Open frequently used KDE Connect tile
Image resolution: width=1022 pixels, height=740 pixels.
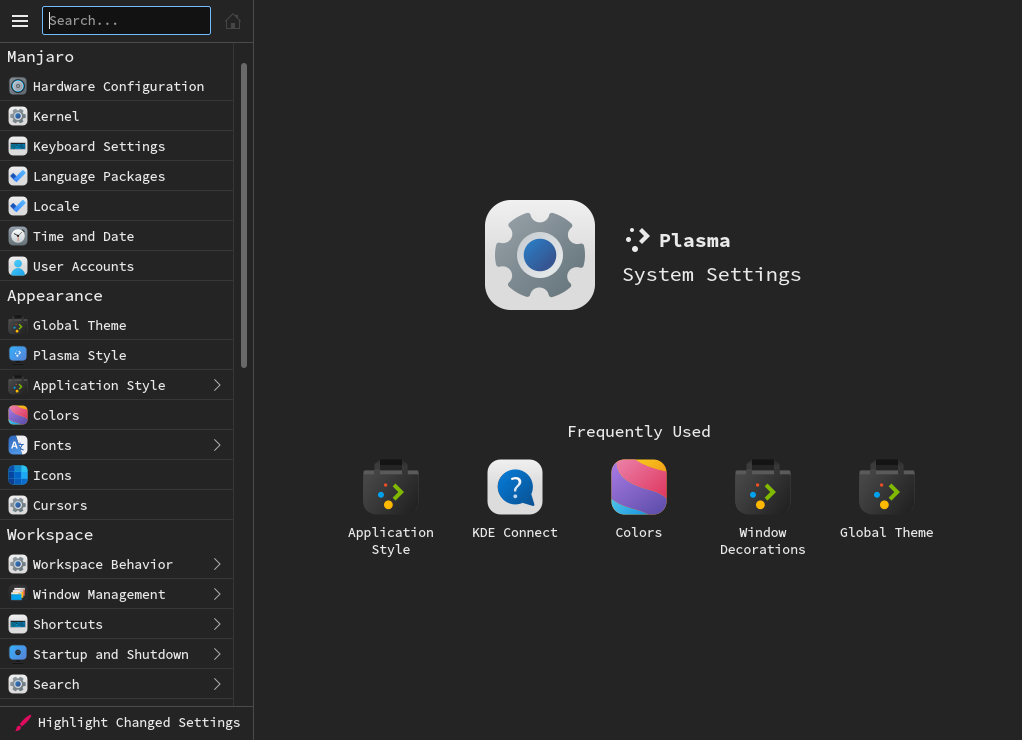[x=515, y=499]
